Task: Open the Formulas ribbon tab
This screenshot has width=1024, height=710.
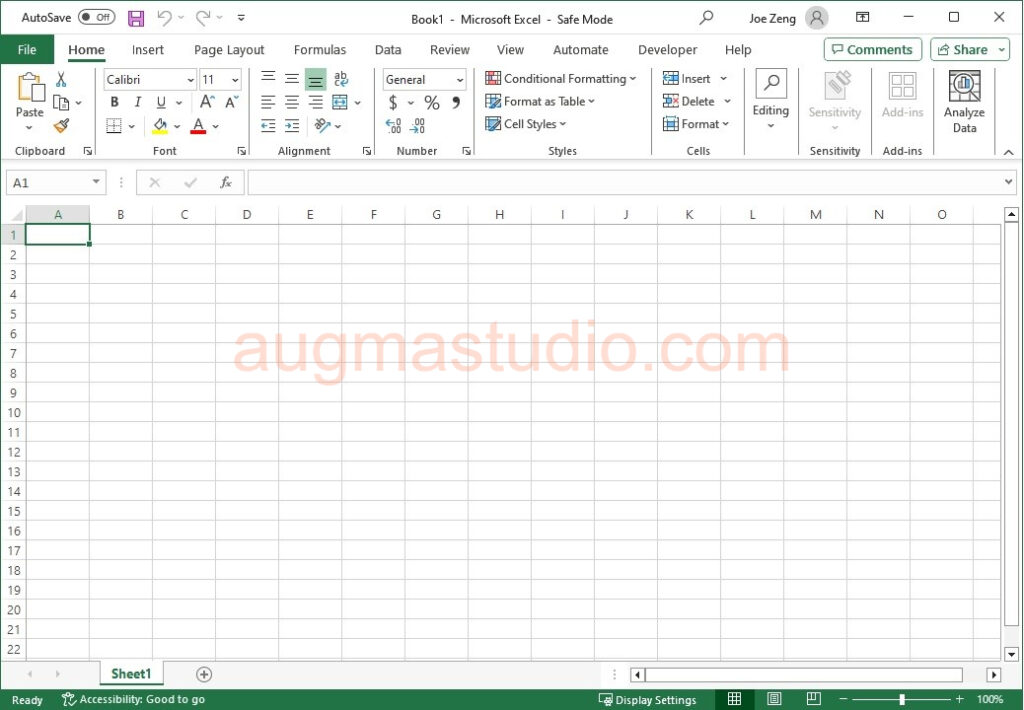Action: coord(320,50)
